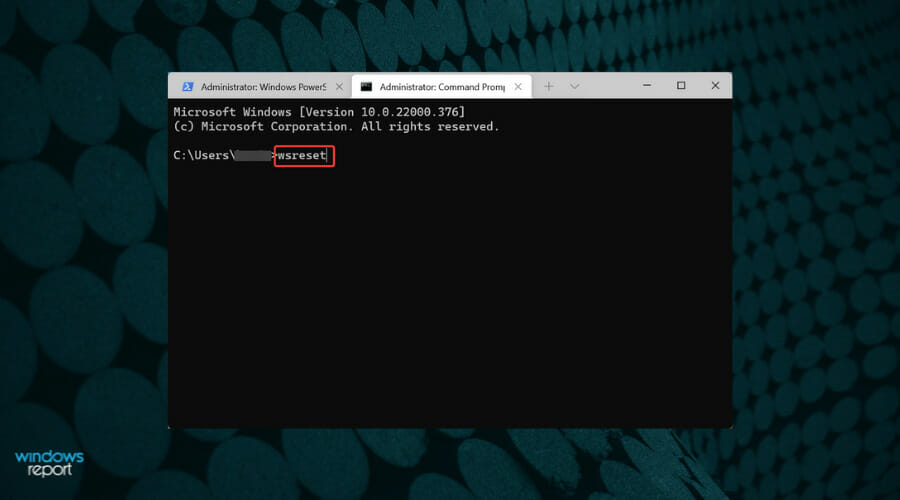Click the Microsoft Windows version line

tap(319, 112)
